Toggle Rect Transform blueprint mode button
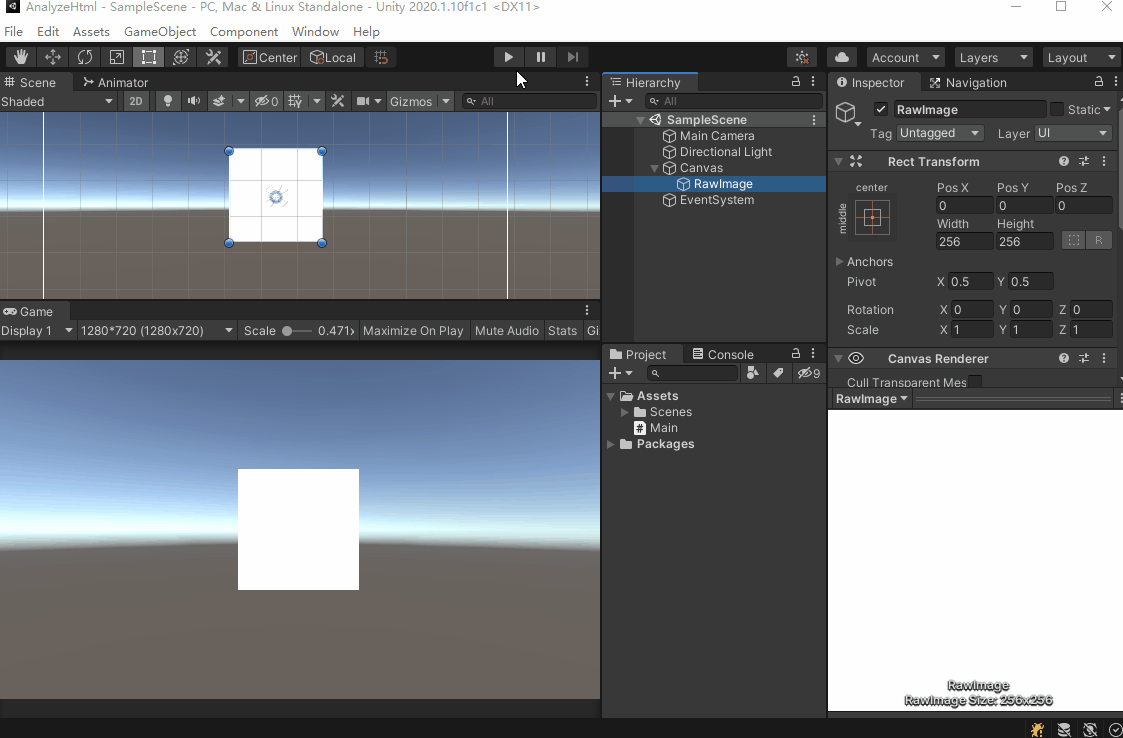1123x738 pixels. pos(1074,240)
